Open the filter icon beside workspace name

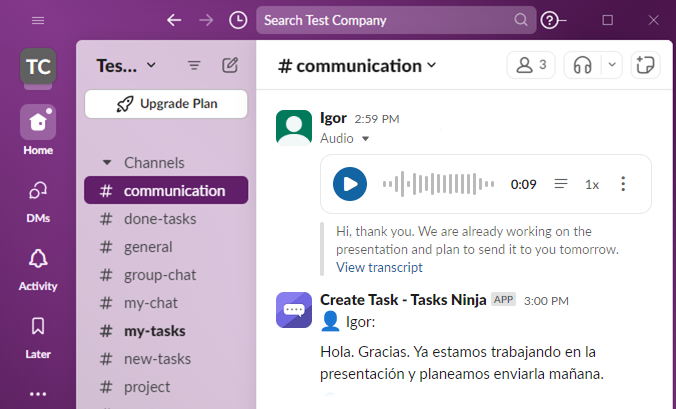click(x=194, y=66)
